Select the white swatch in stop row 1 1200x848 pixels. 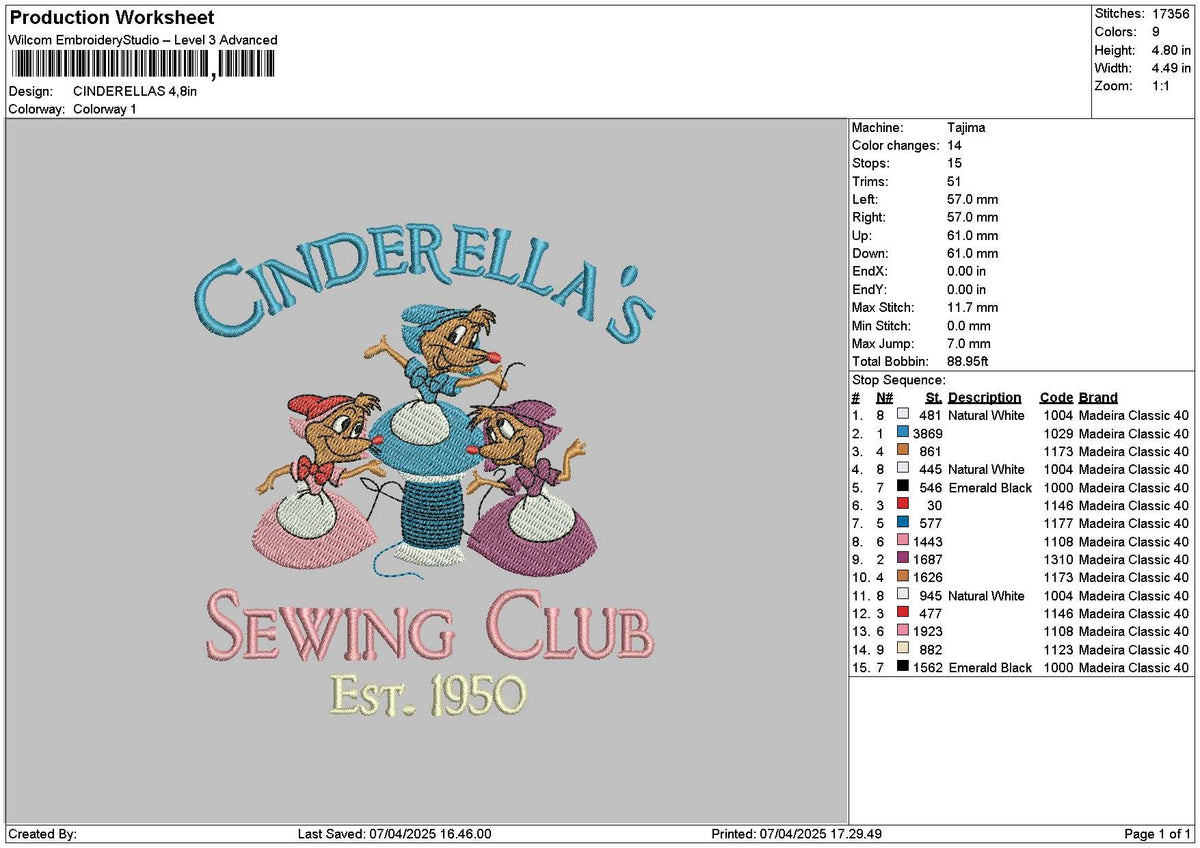[x=903, y=414]
